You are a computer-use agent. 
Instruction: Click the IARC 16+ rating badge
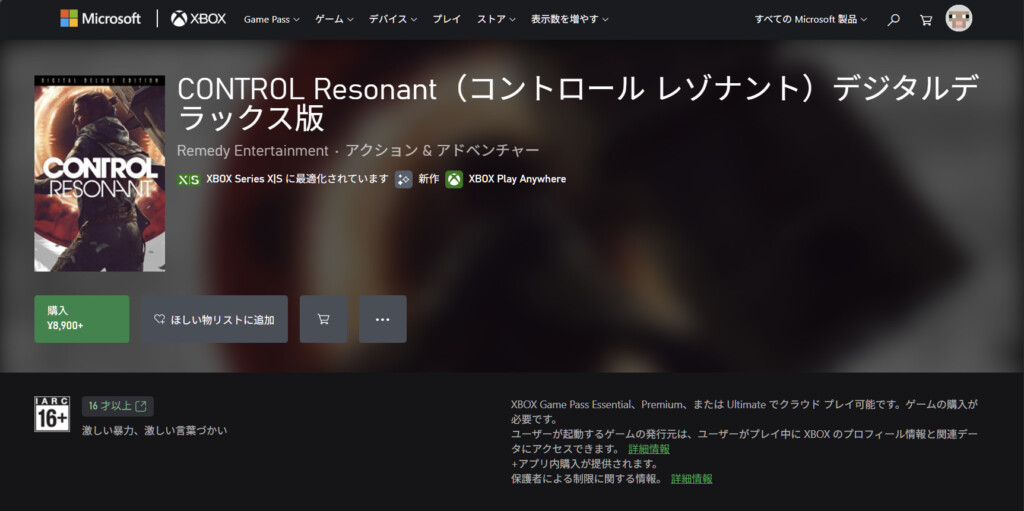point(52,414)
